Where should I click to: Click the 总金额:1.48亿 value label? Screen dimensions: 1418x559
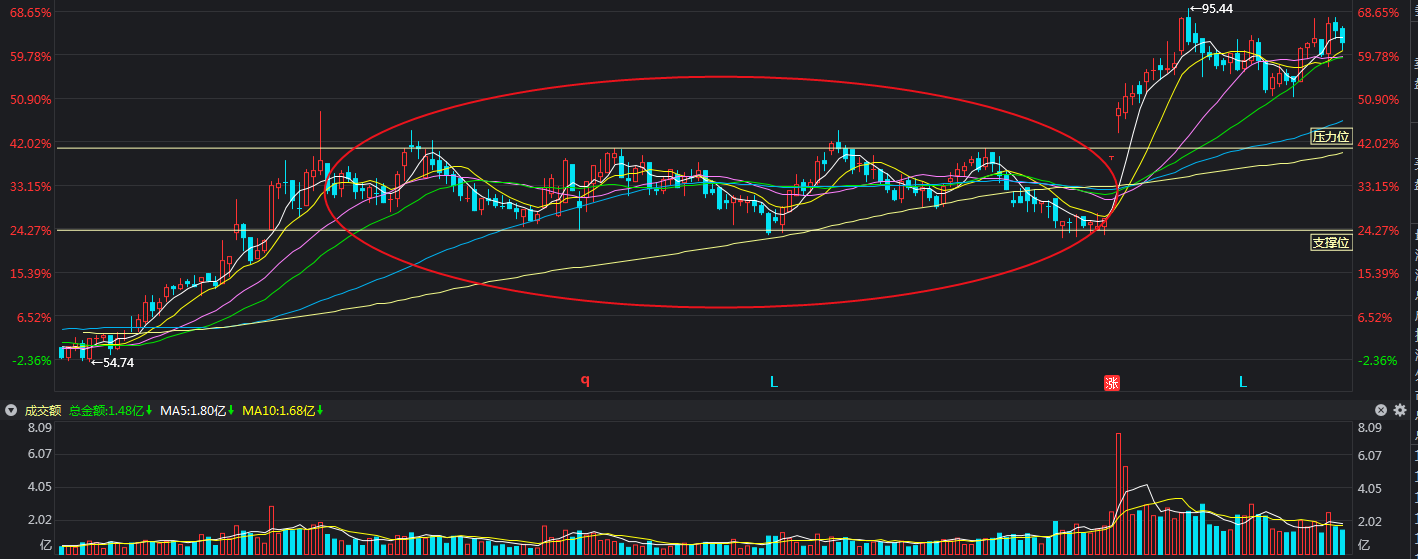(x=110, y=410)
